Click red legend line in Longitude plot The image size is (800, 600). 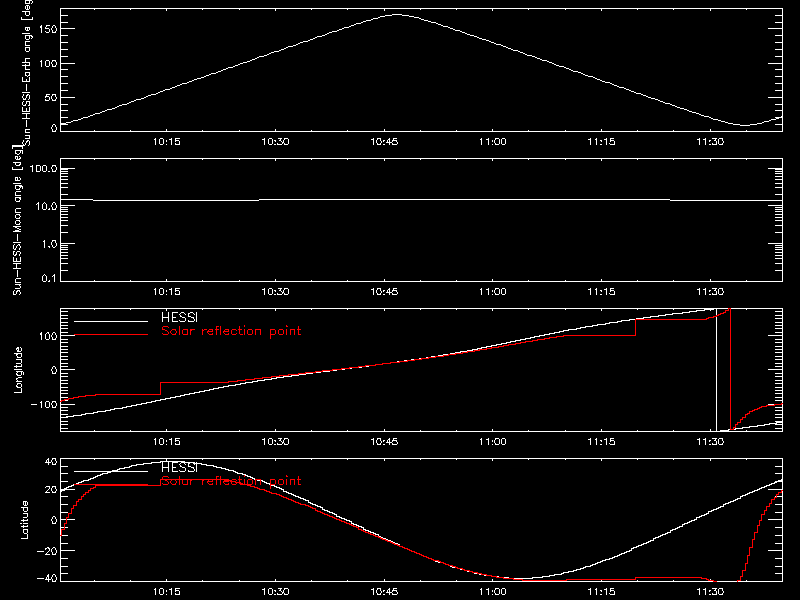coord(111,335)
